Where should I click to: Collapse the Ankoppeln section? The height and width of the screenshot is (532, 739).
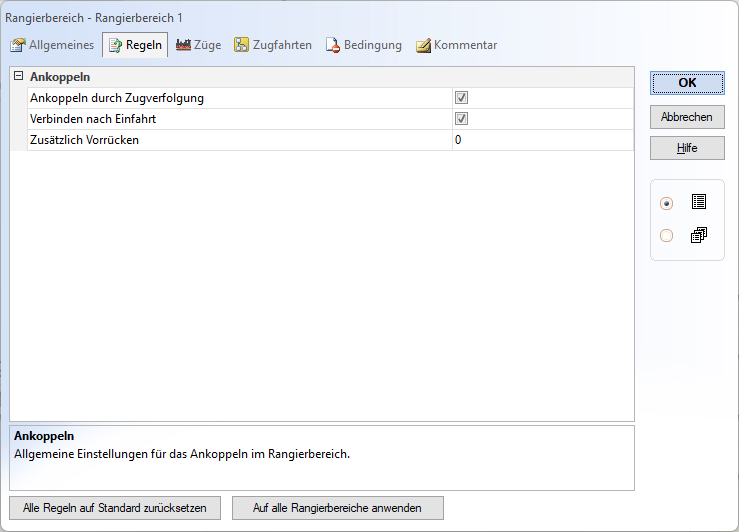18,76
